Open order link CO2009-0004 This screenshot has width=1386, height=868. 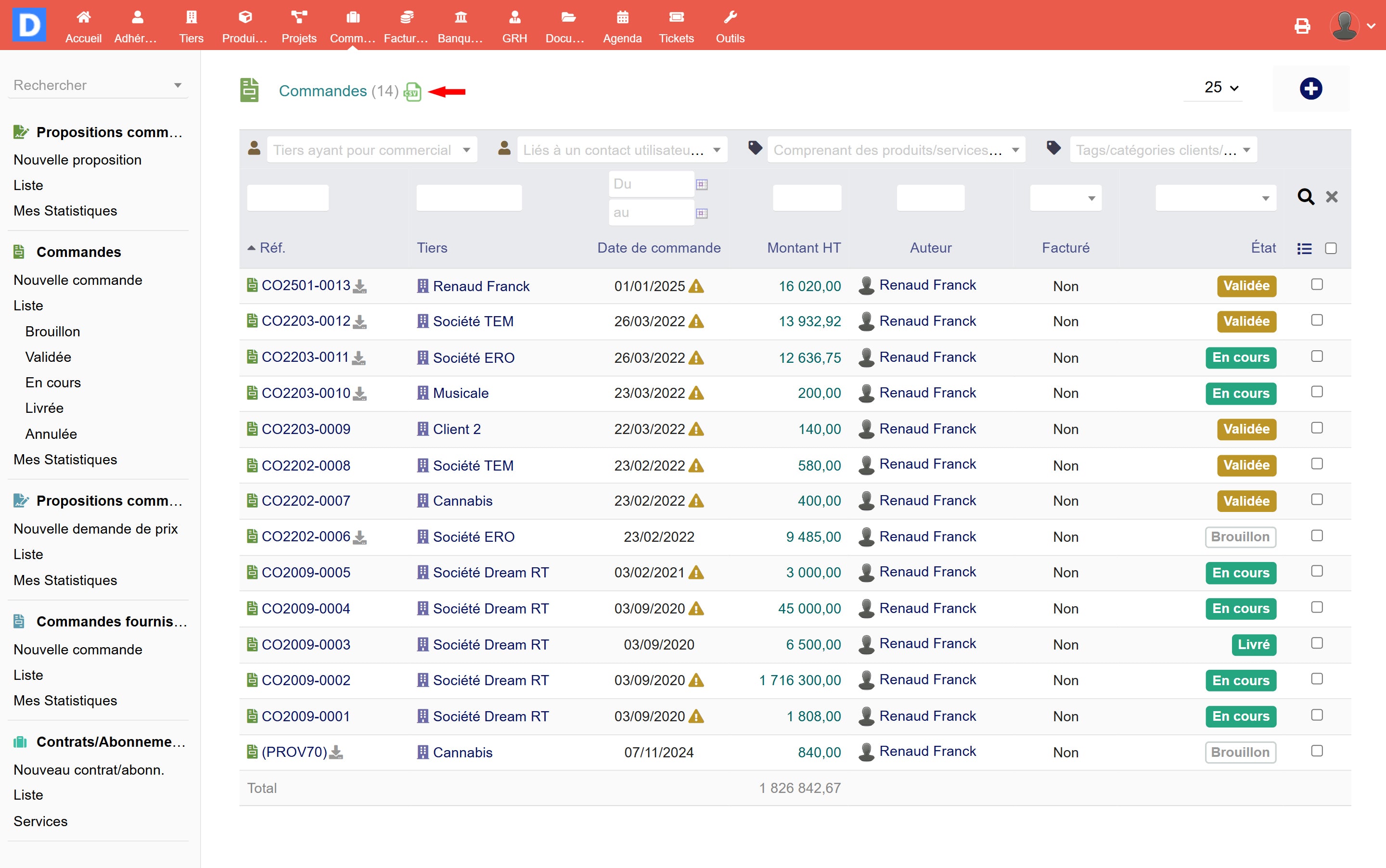(x=306, y=609)
